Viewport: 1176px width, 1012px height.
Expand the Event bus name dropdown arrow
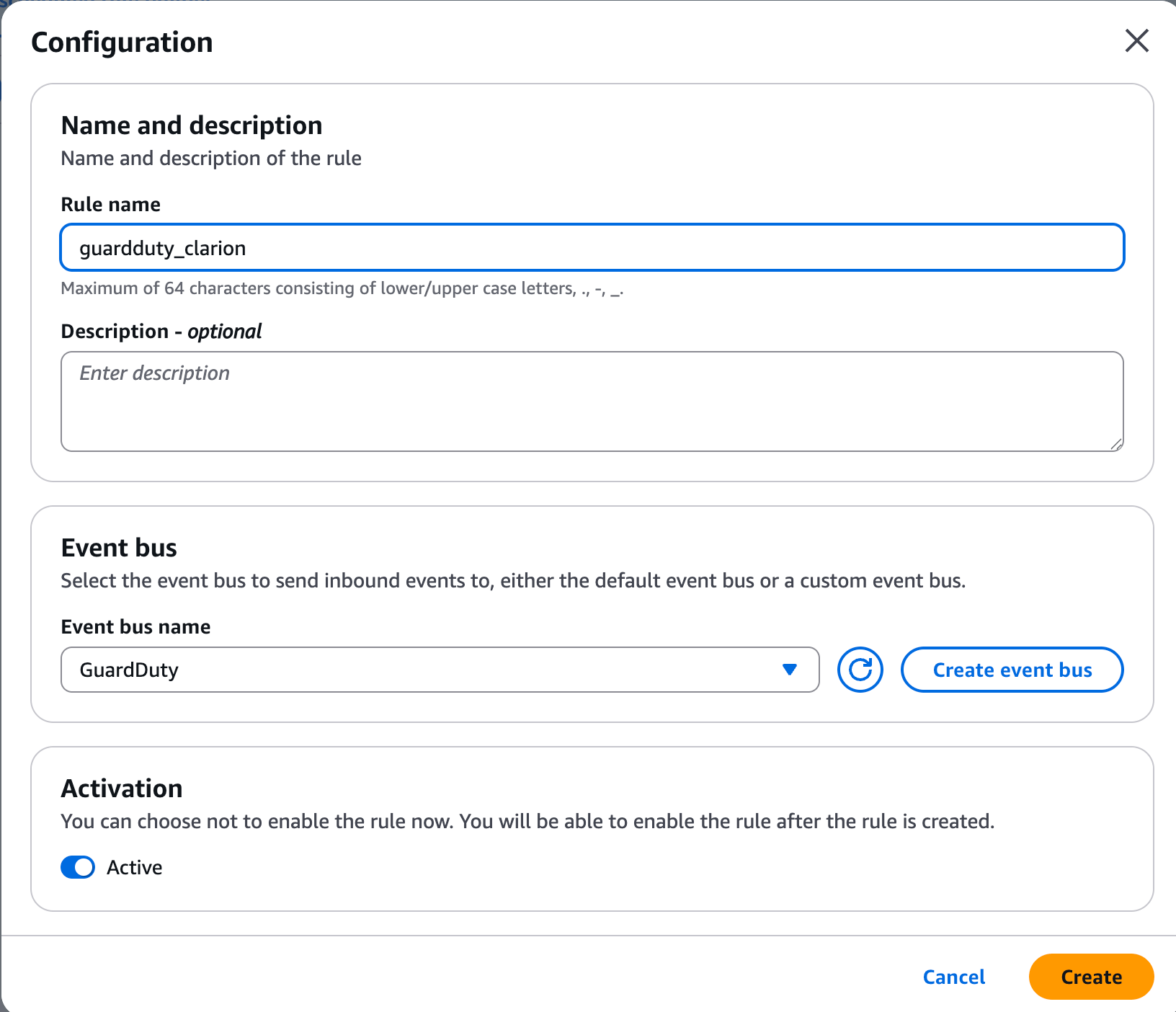790,670
